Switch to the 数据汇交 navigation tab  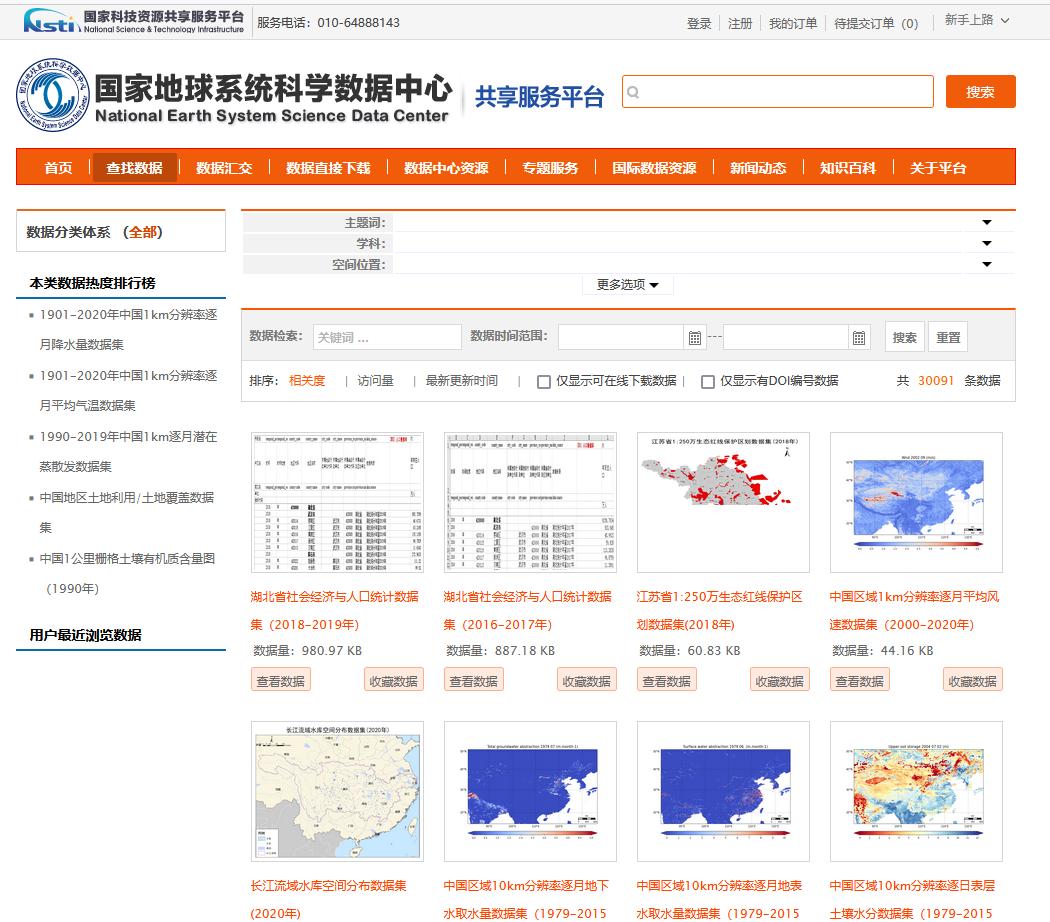pos(224,168)
